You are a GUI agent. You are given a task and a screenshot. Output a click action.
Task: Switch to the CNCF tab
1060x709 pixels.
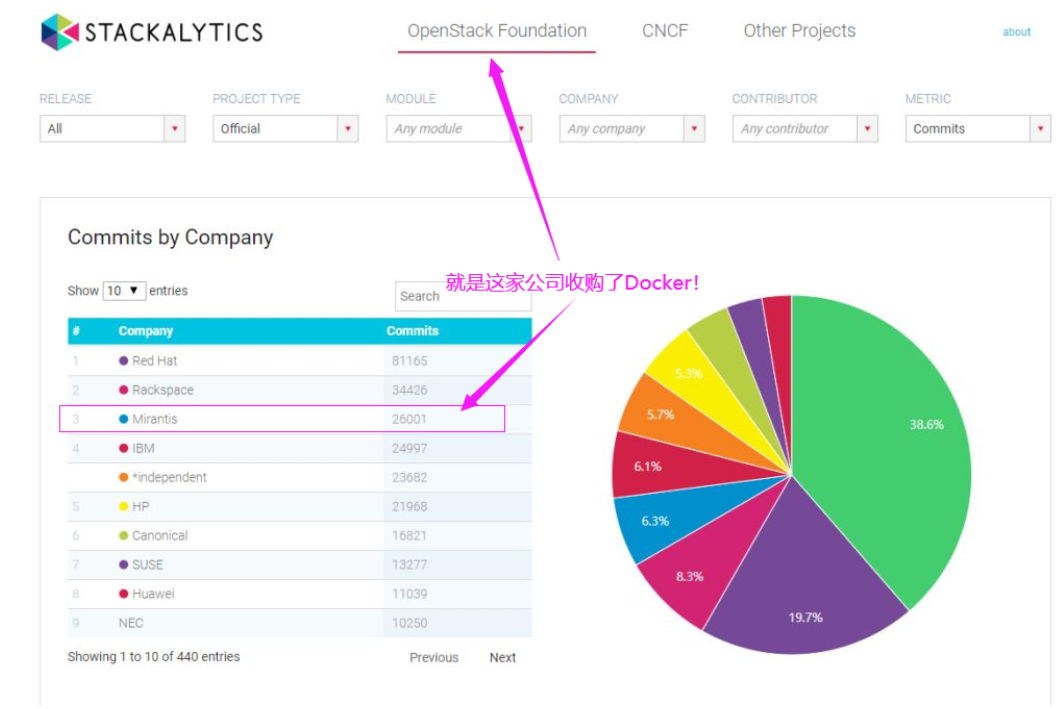(665, 31)
